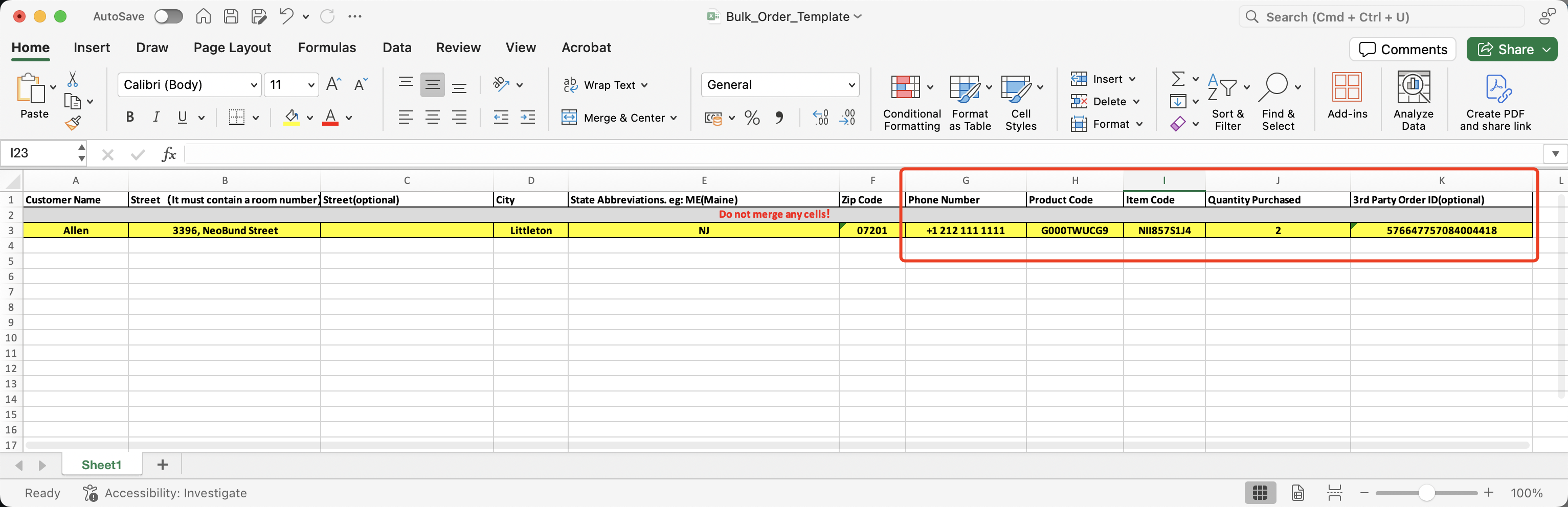1568x507 pixels.
Task: Open the font color dropdown arrow
Action: click(349, 118)
